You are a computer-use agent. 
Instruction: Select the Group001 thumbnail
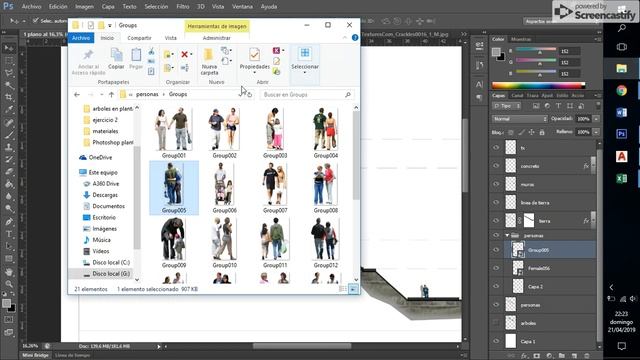pyautogui.click(x=174, y=133)
